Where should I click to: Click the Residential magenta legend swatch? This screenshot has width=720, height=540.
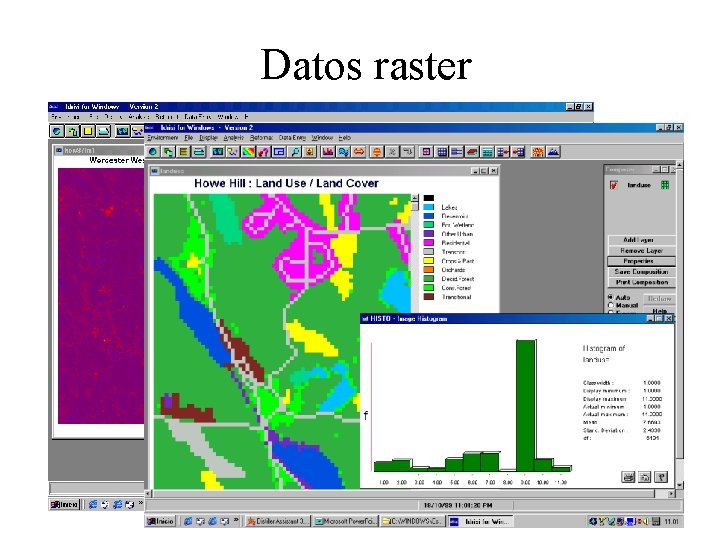(428, 242)
